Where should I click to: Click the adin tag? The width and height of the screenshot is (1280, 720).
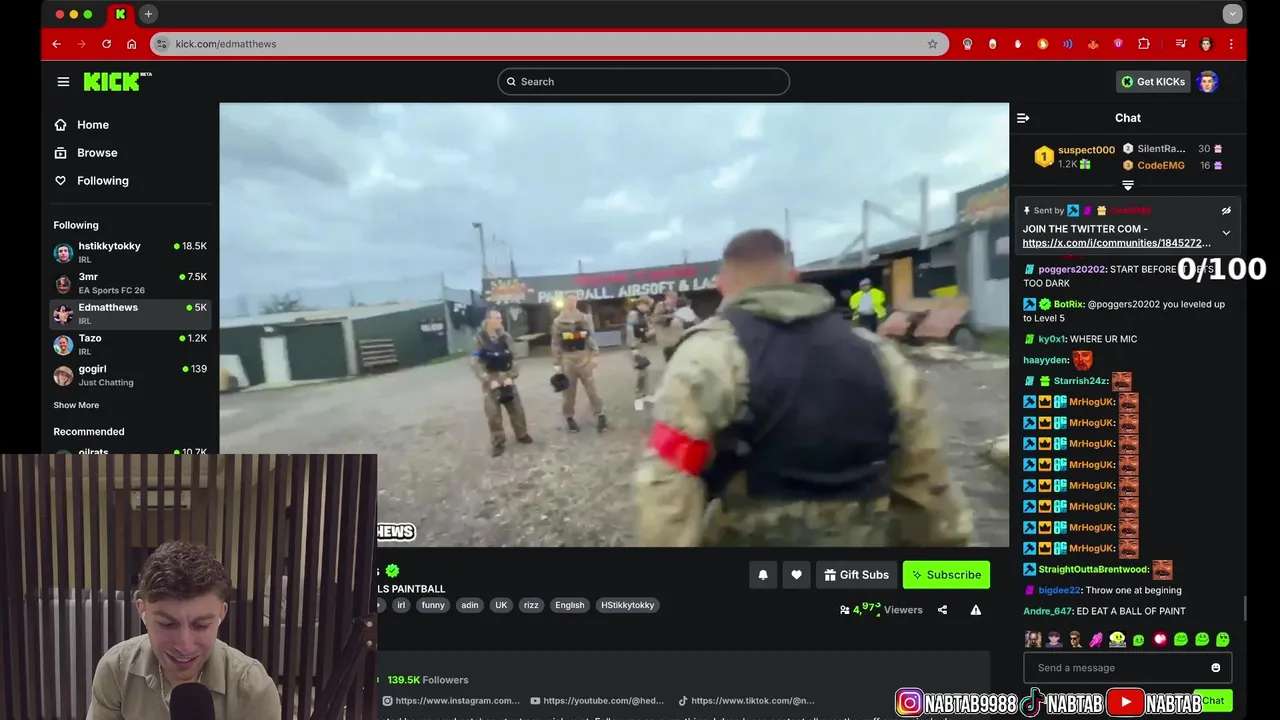tap(470, 605)
